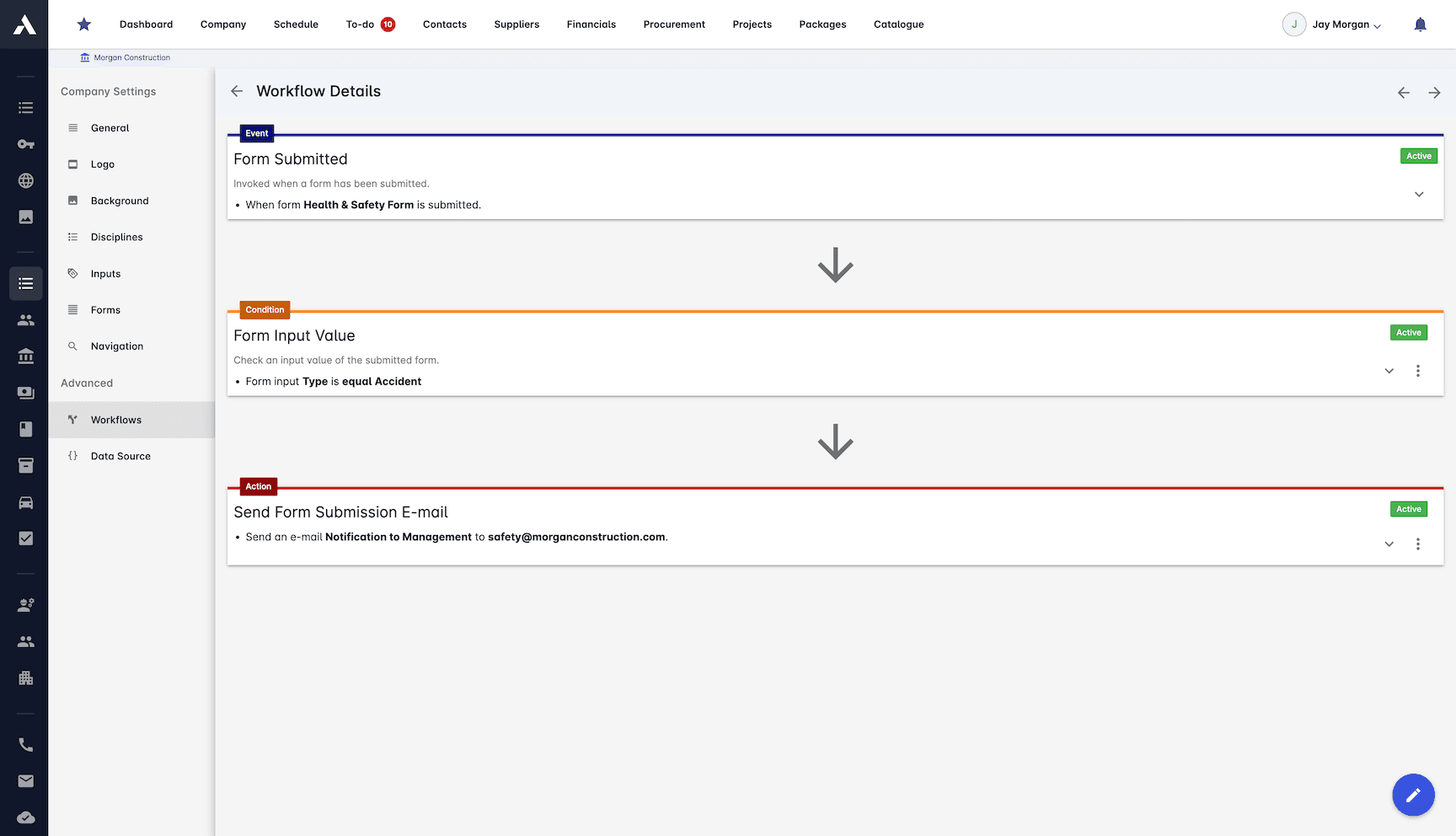Click the blue edit floating button
The height and width of the screenshot is (836, 1456).
(1413, 795)
